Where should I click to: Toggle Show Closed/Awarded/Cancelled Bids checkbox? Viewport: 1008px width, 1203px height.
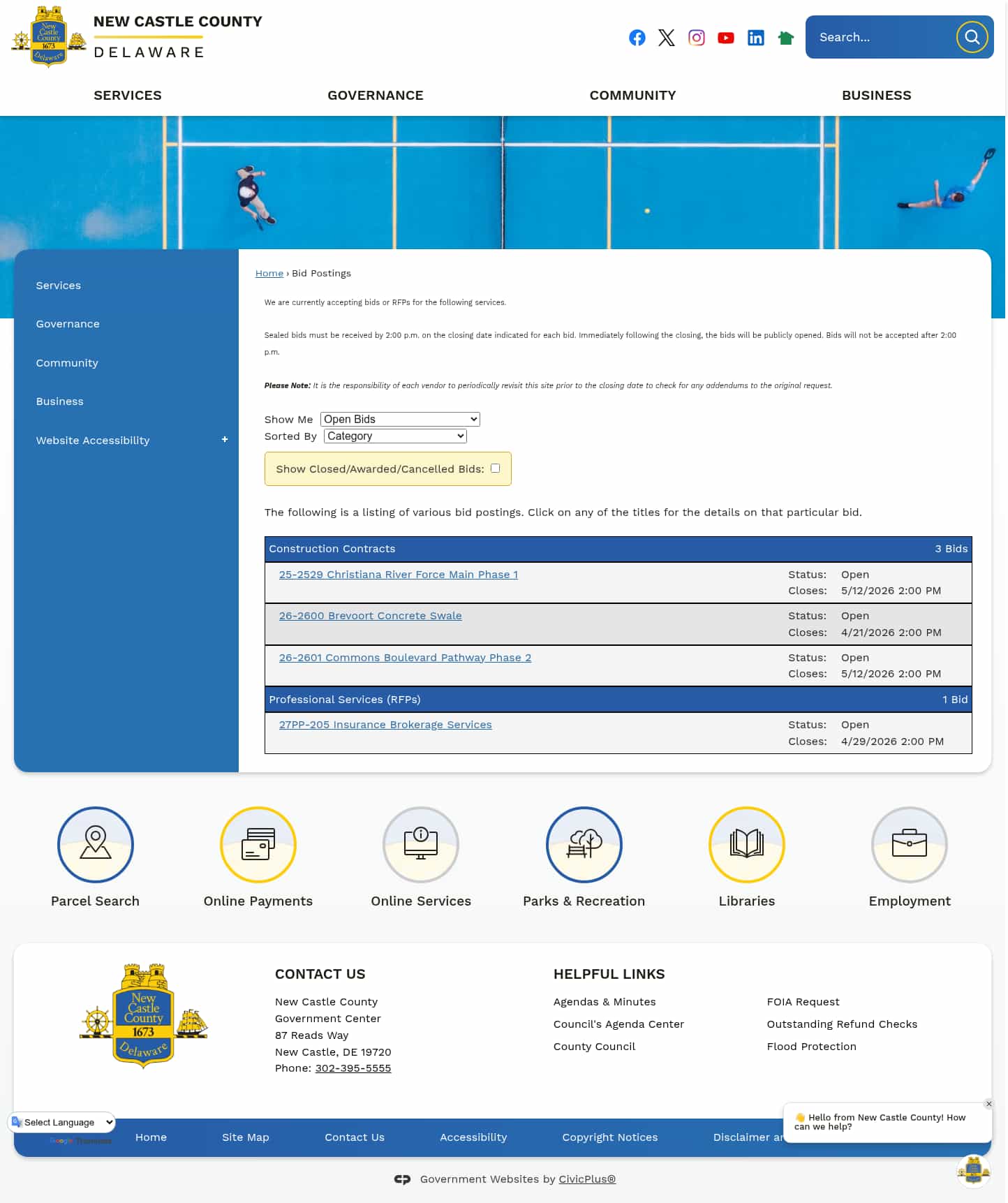[x=496, y=468]
